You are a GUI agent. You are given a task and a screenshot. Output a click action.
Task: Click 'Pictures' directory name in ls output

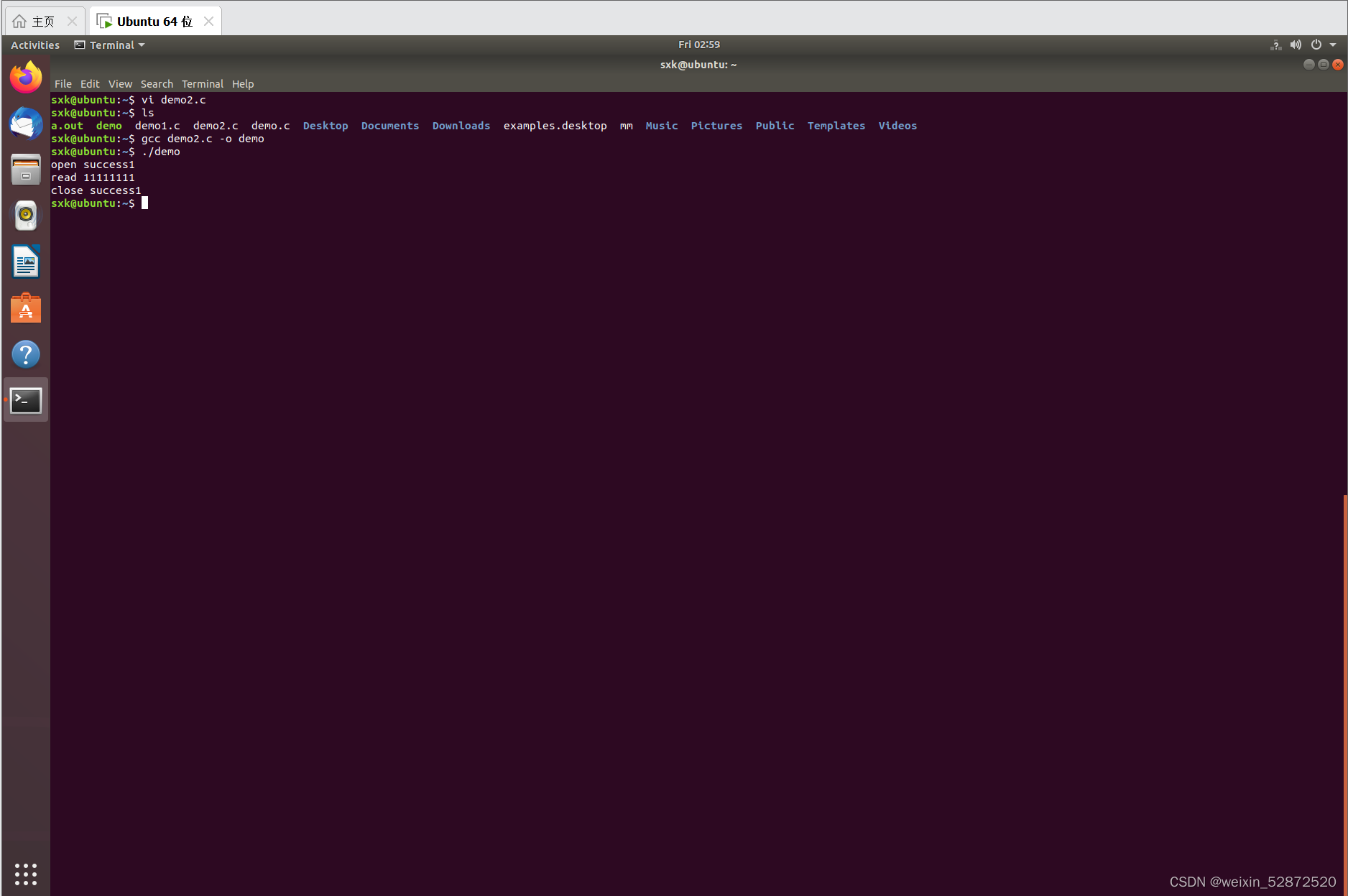(716, 126)
